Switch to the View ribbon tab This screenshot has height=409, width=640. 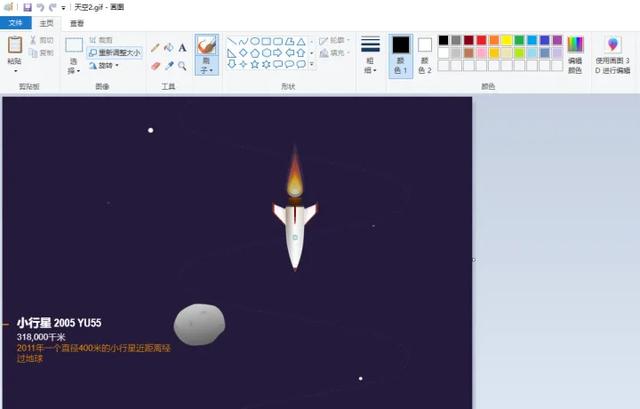(77, 23)
